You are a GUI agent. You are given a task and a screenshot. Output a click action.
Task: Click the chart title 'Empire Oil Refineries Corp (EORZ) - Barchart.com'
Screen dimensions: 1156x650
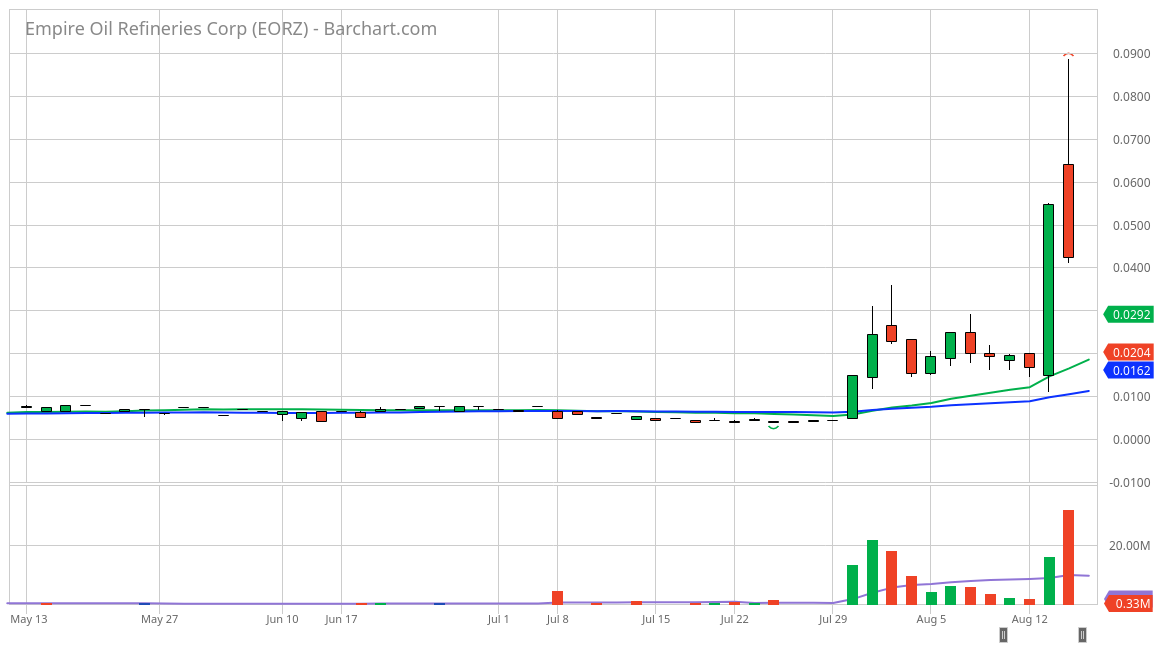point(231,29)
